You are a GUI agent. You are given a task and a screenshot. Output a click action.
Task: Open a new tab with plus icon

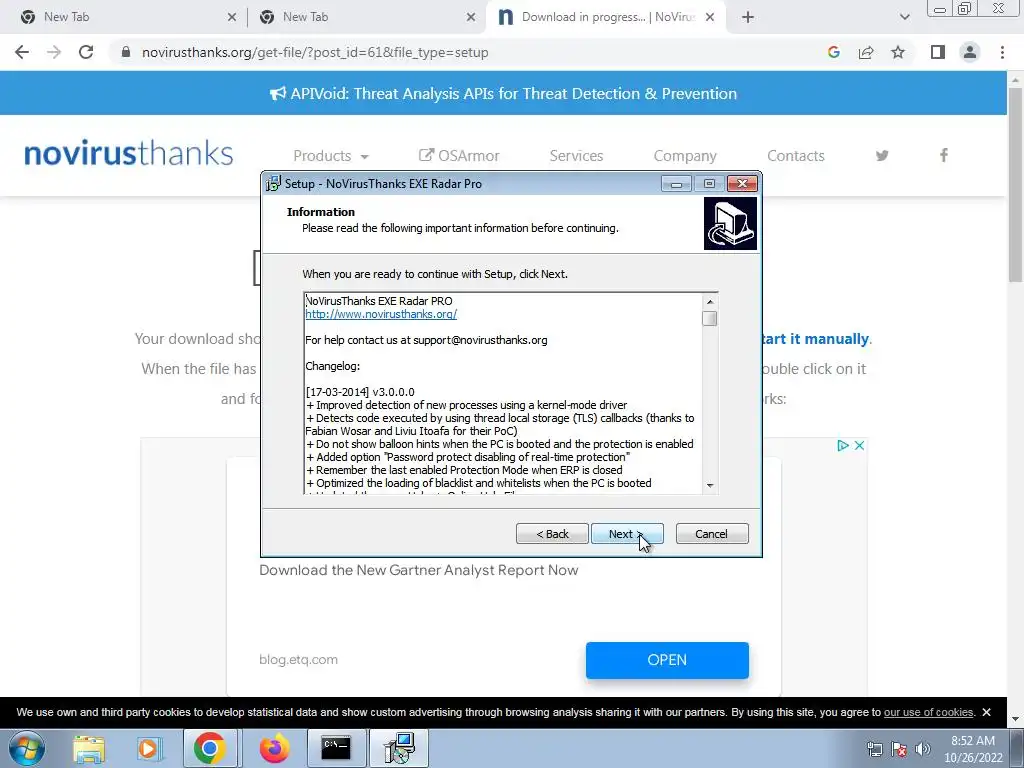pyautogui.click(x=748, y=17)
